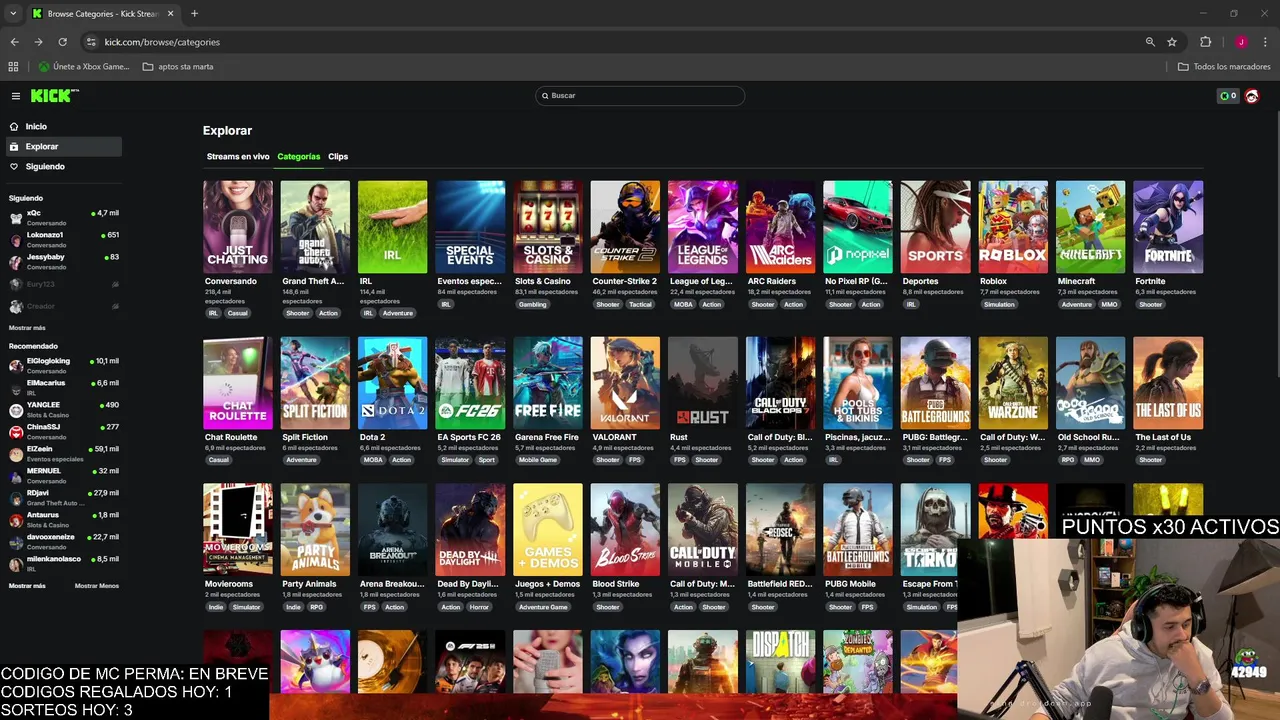Open ElGlogloking recommended channel
Image resolution: width=1280 pixels, height=720 pixels.
point(62,365)
